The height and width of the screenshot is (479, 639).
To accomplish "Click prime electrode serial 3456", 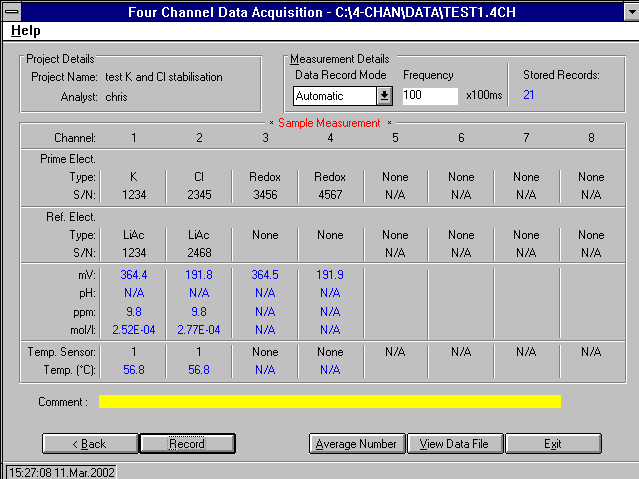I will pyautogui.click(x=265, y=195).
